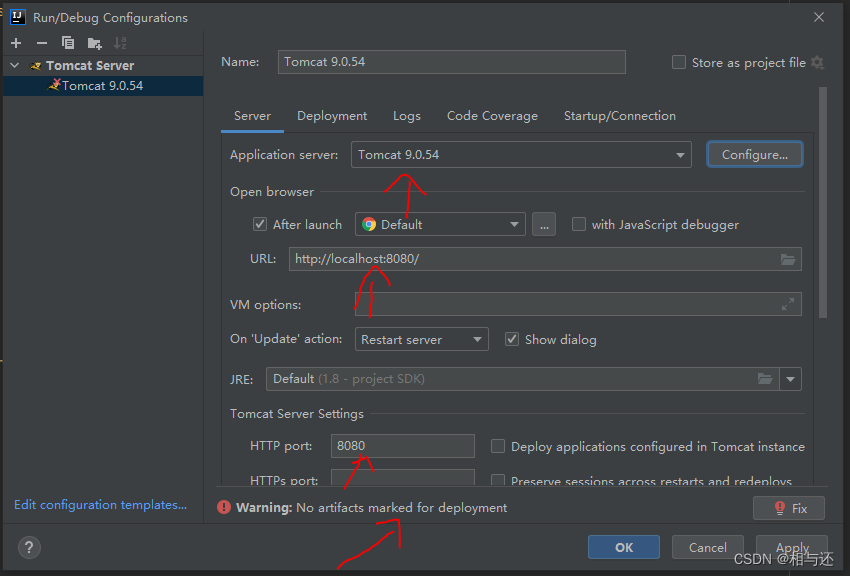Sort configurations alphabetically

tap(120, 43)
